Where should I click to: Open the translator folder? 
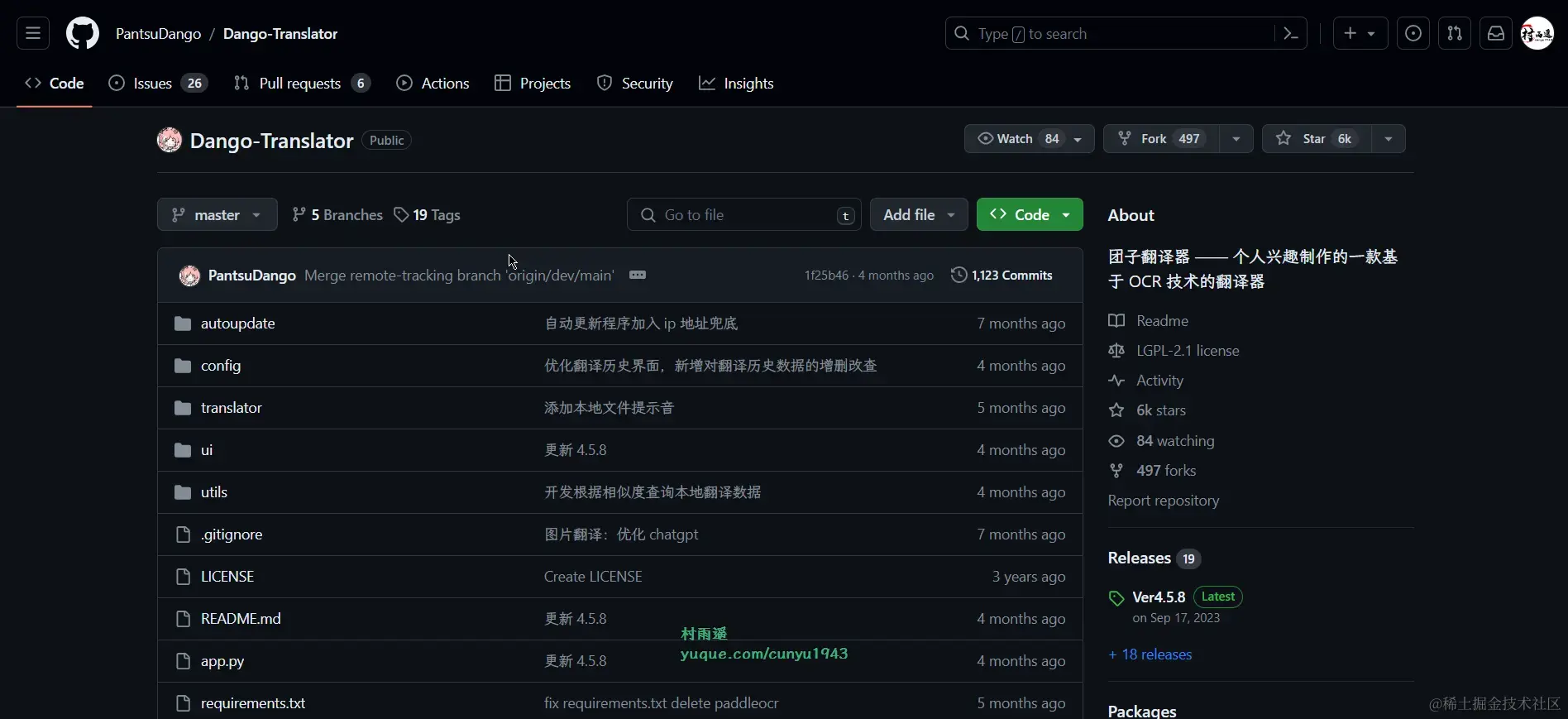click(231, 408)
